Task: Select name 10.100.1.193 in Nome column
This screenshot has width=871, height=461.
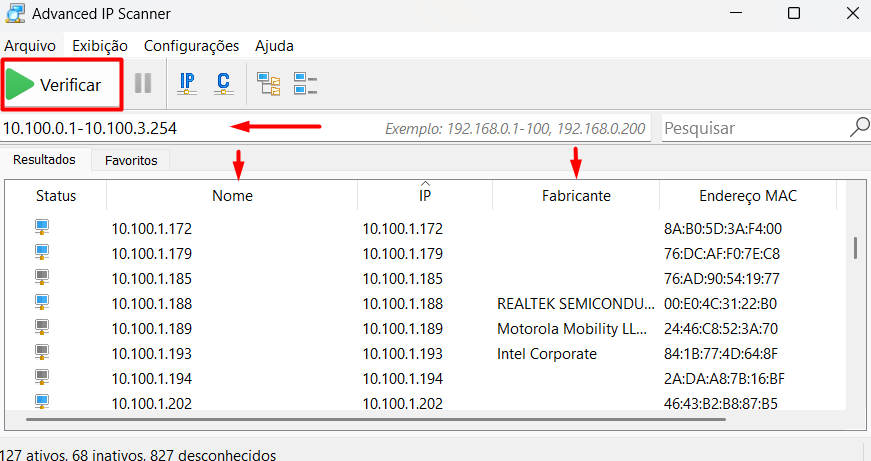Action: pyautogui.click(x=152, y=354)
